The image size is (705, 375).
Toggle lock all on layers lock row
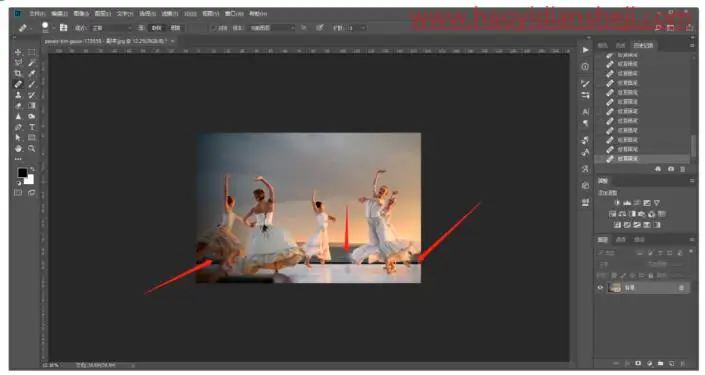[x=650, y=275]
